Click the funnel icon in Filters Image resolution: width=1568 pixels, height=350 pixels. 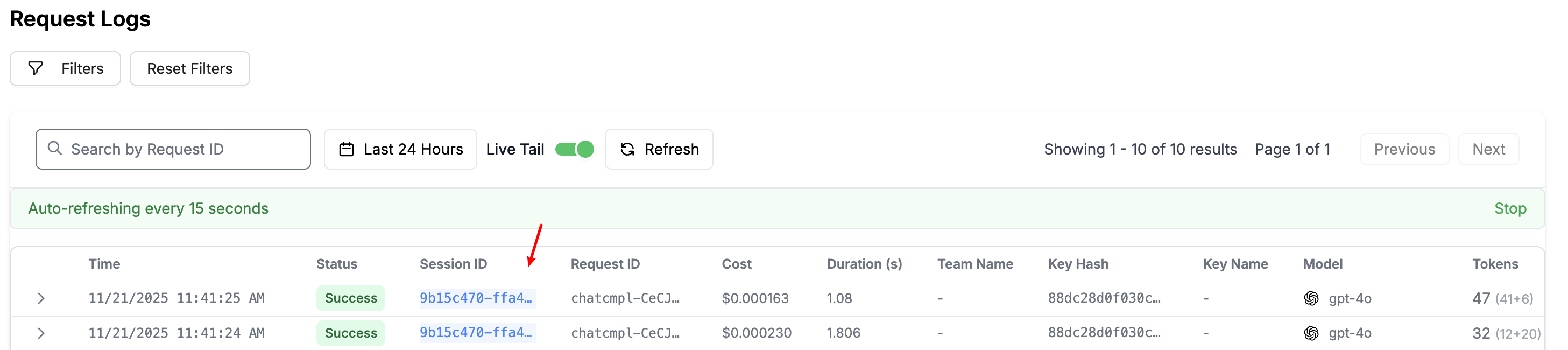36,68
